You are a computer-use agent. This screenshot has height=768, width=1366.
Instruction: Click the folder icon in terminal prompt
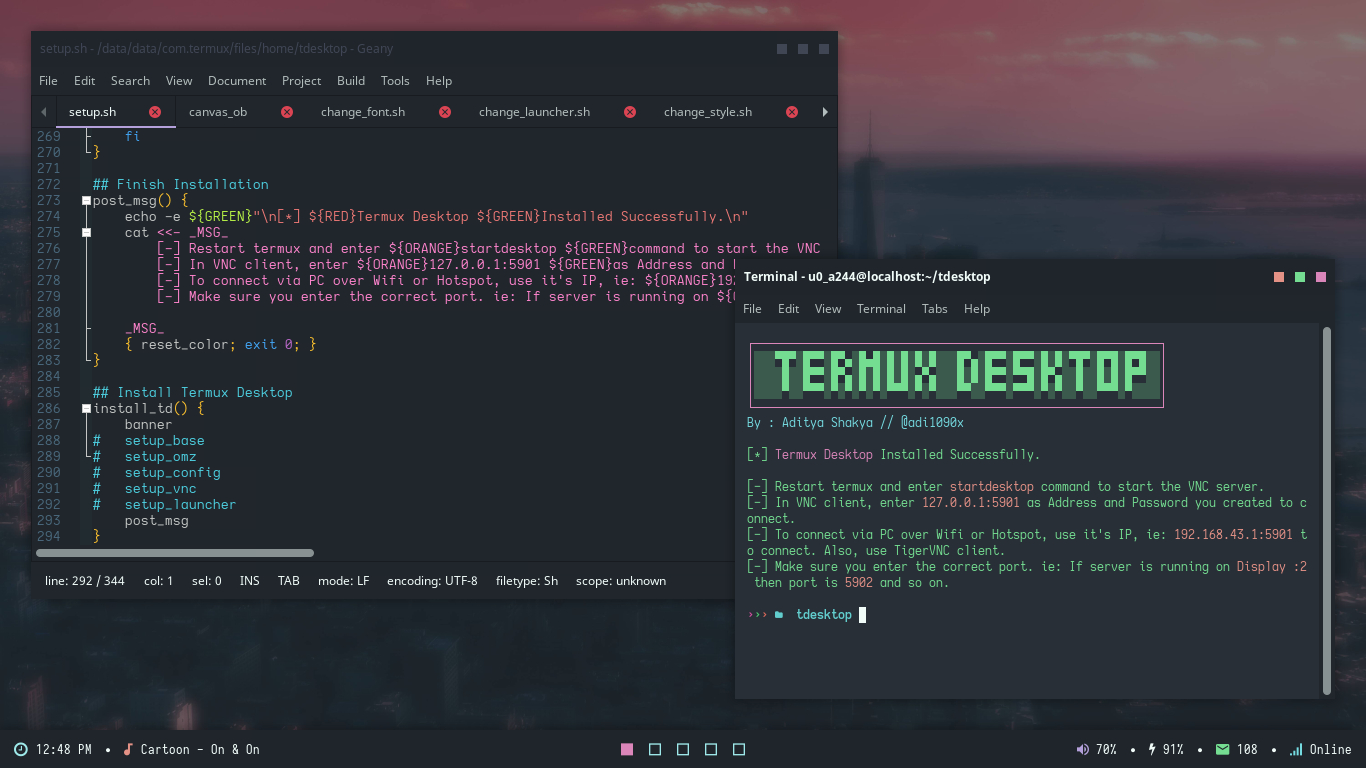(x=779, y=615)
